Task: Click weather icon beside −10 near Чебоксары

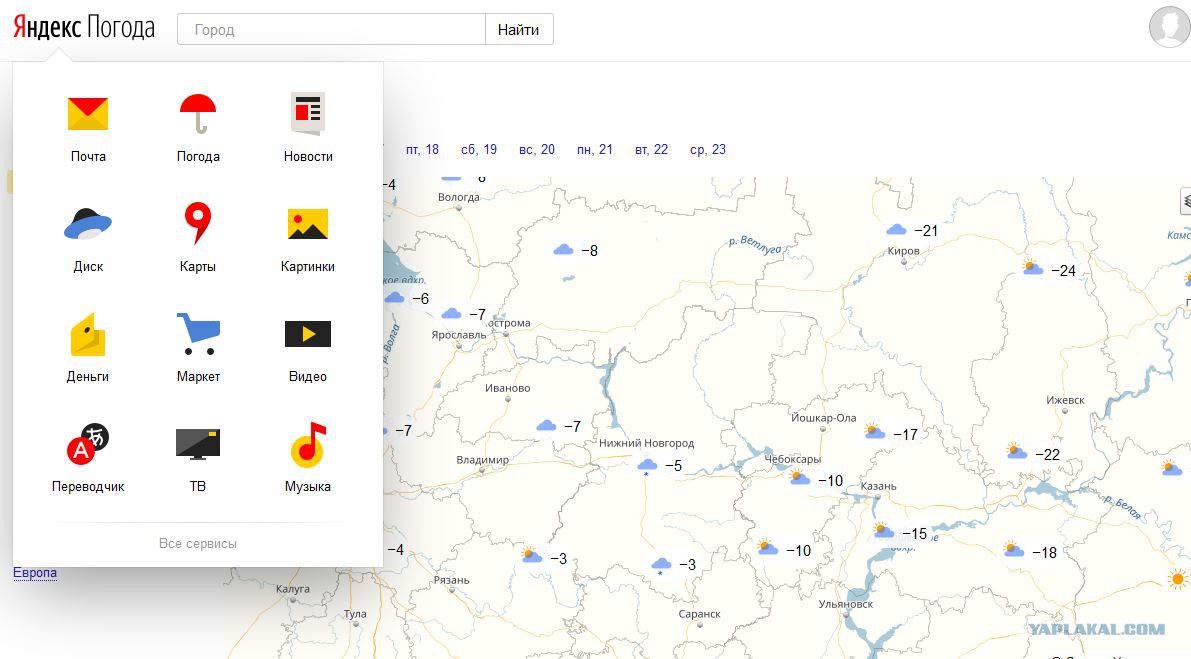Action: 799,478
